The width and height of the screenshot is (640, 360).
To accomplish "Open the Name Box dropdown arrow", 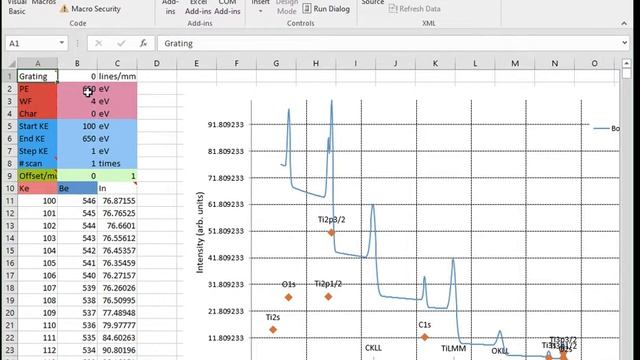I will pos(62,43).
